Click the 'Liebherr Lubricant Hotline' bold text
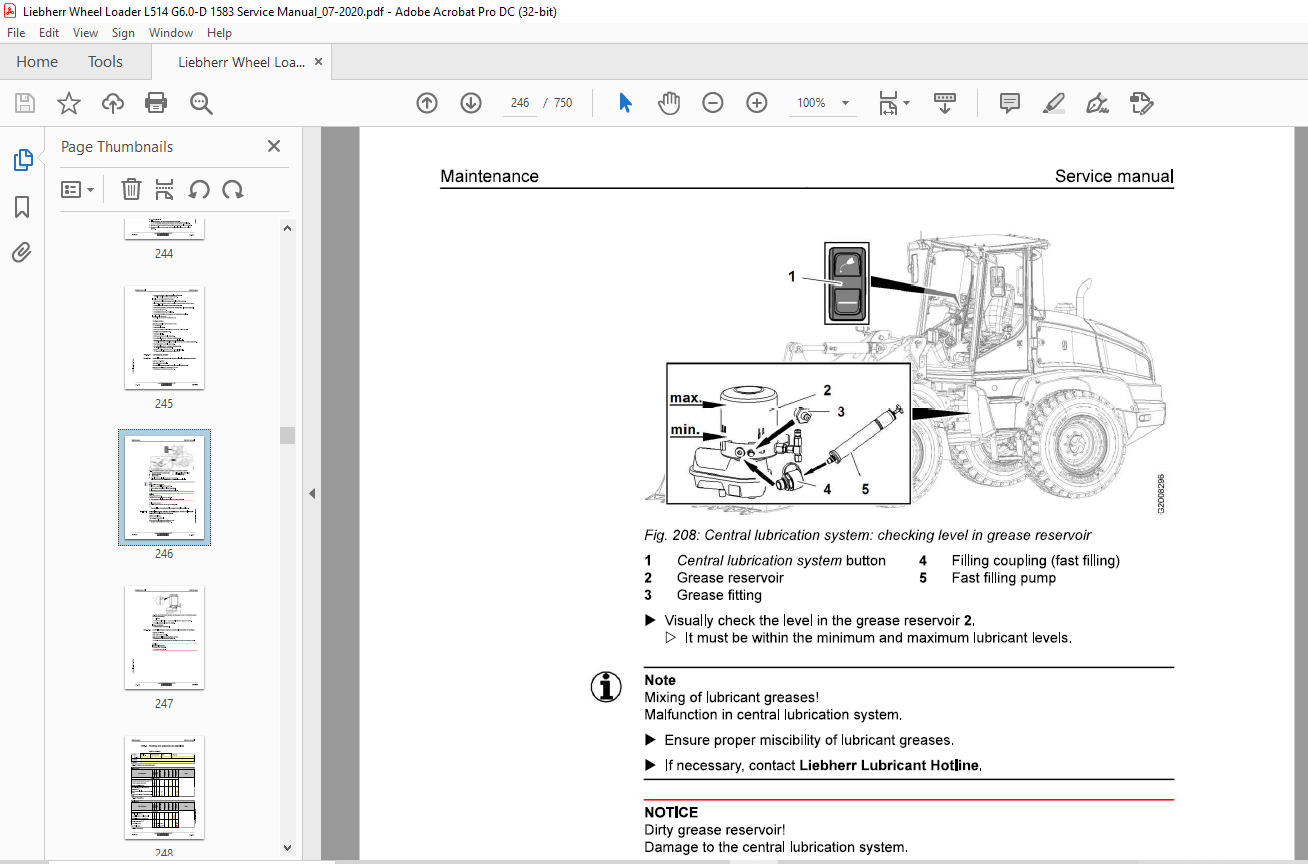The width and height of the screenshot is (1308, 864). 890,766
